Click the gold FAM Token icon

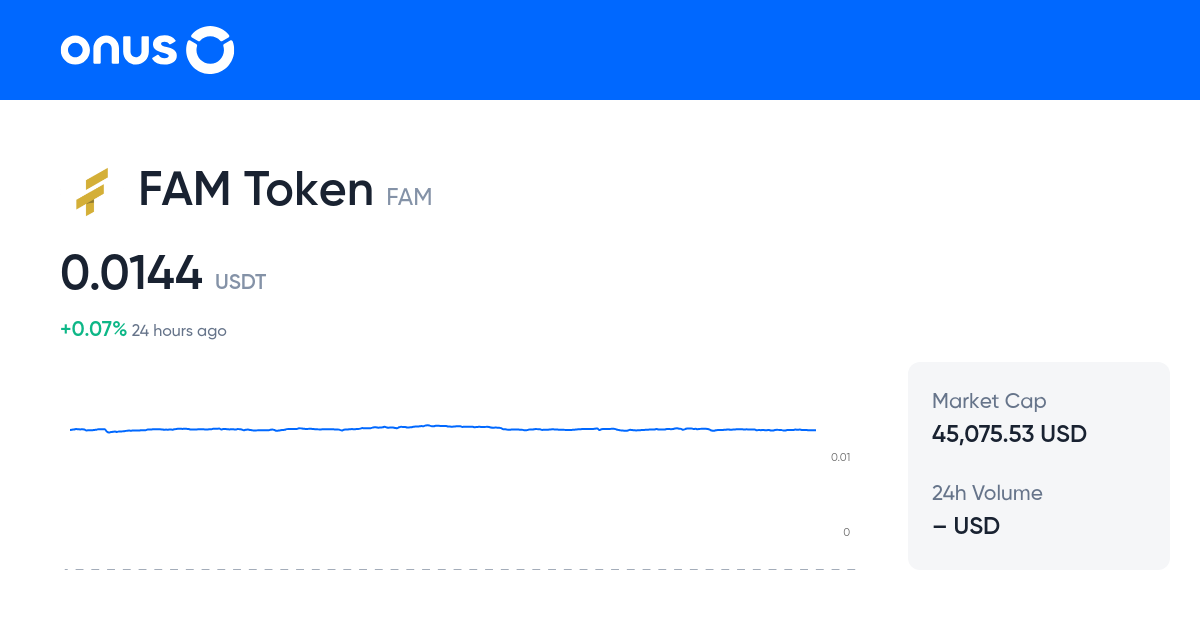[91, 192]
